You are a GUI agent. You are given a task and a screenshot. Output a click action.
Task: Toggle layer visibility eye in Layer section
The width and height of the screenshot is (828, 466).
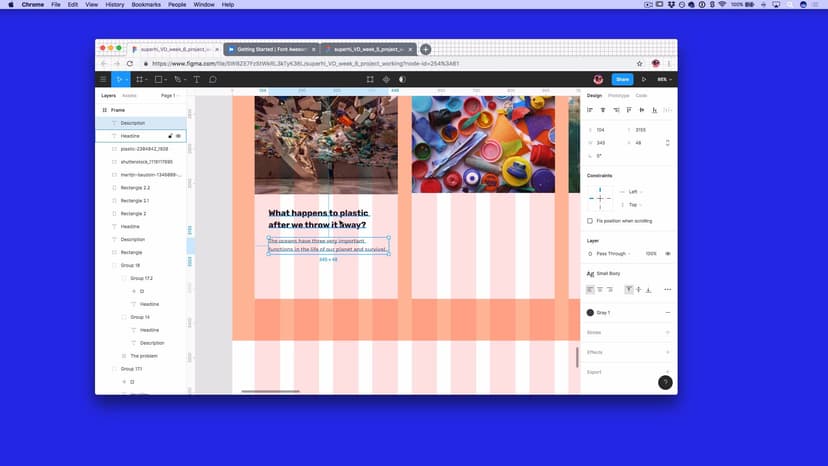(667, 254)
